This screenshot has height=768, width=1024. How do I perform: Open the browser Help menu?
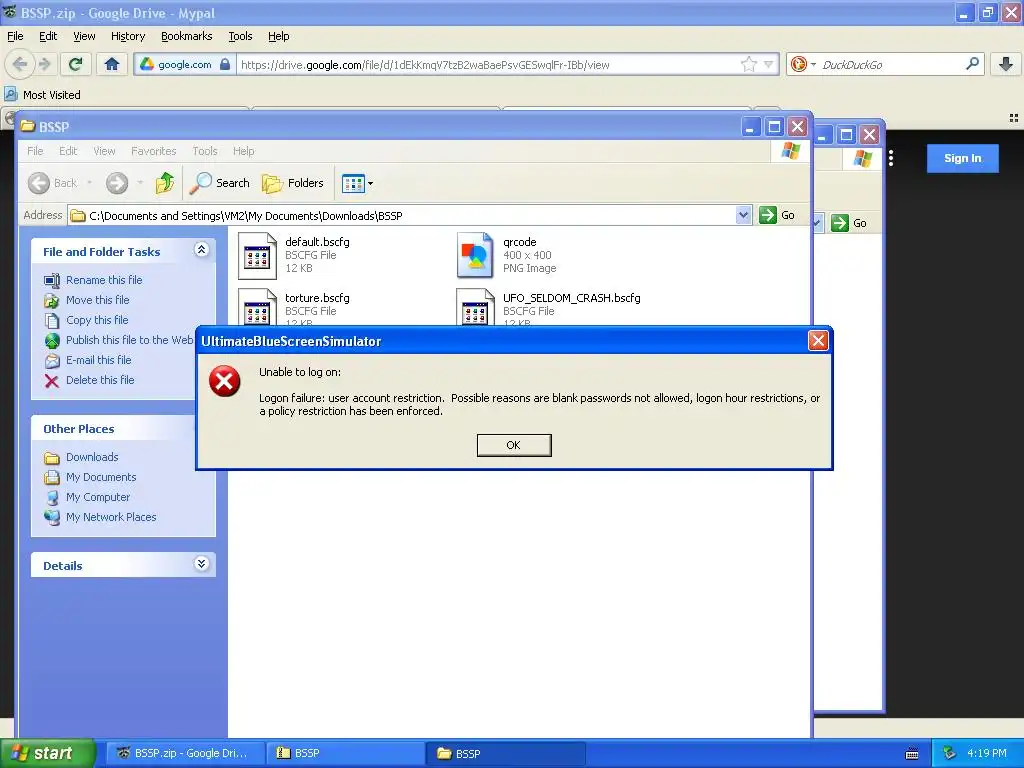click(279, 36)
